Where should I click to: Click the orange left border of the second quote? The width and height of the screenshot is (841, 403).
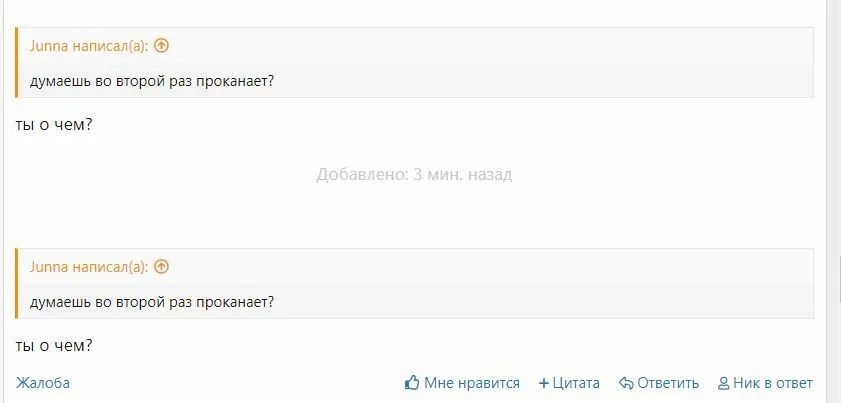coord(17,284)
